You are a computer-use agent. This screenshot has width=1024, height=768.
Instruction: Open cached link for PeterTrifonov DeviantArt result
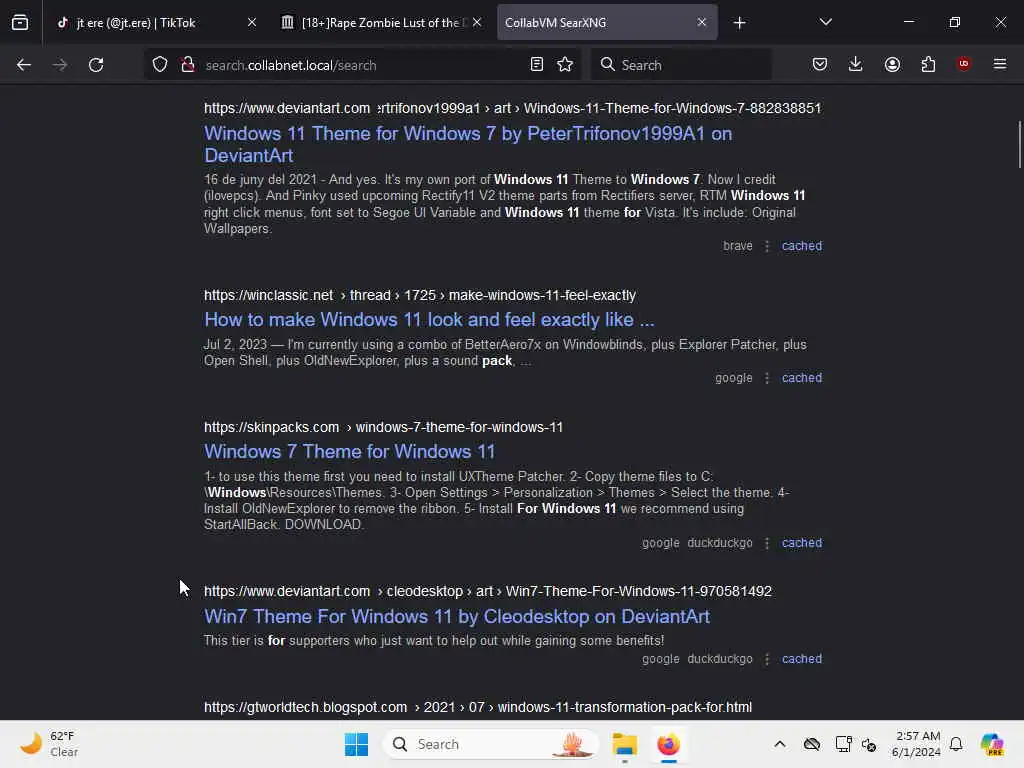pos(802,246)
